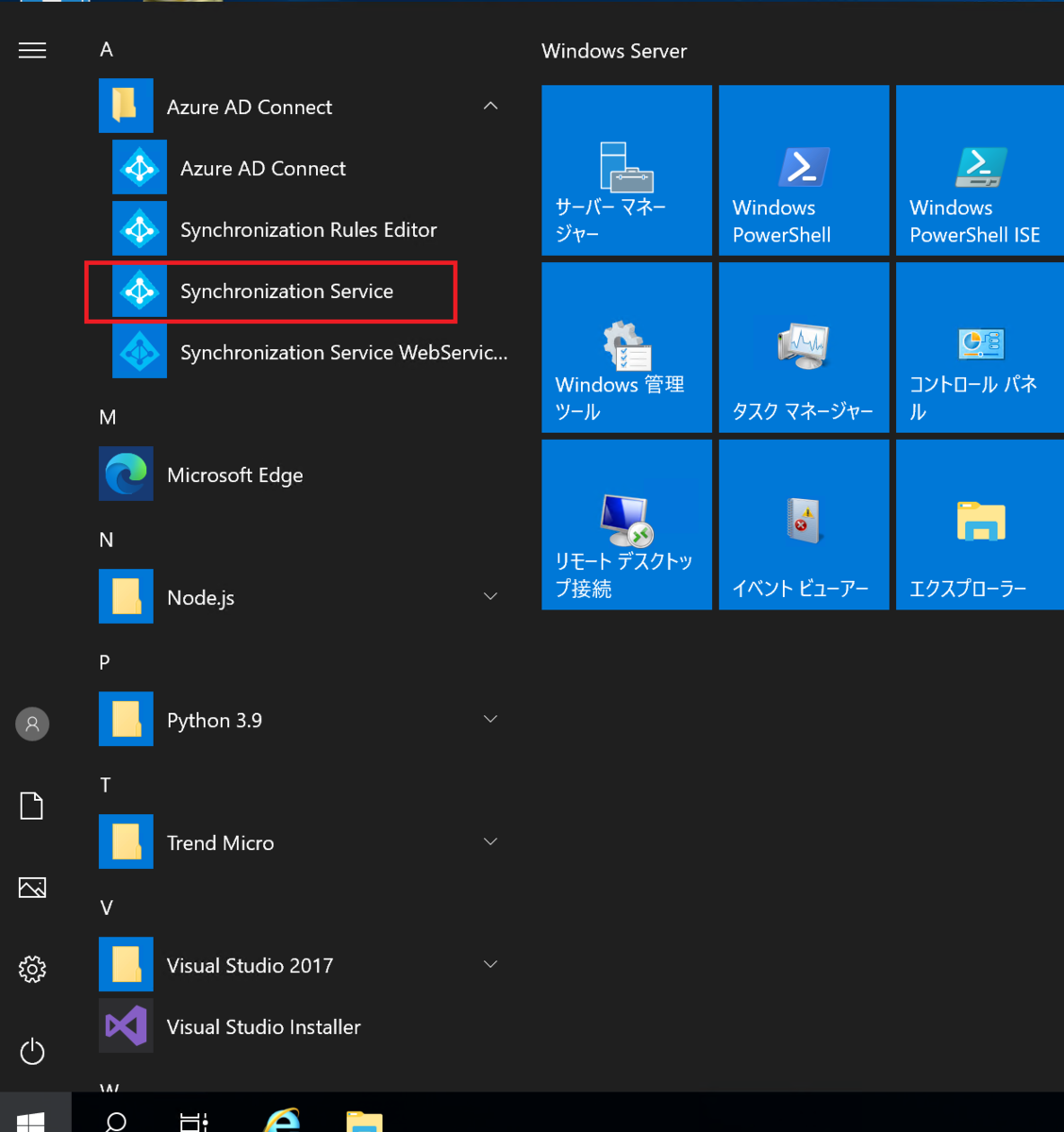
Task: Open taskbar search magnifier
Action: click(116, 1121)
